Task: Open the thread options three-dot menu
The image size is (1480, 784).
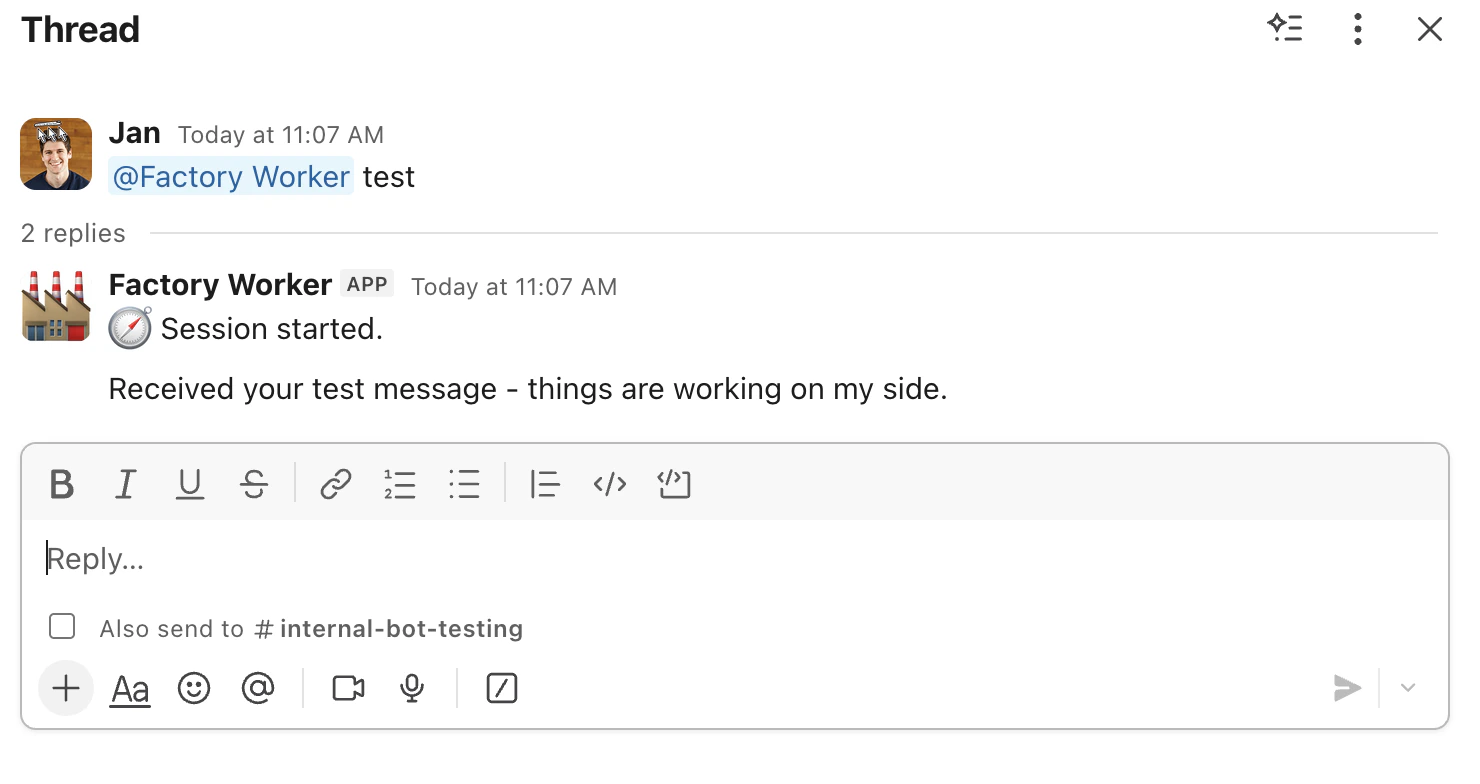Action: click(x=1357, y=29)
